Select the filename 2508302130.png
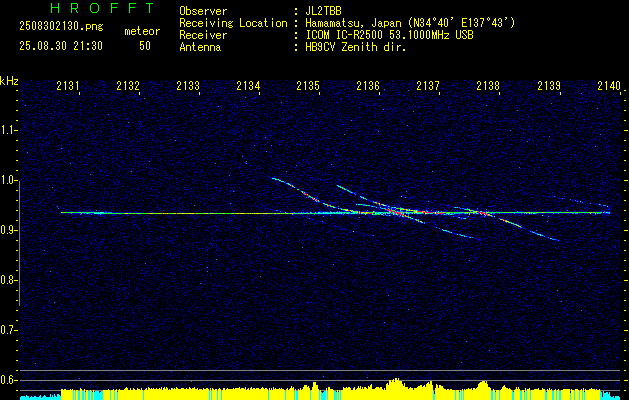 [x=61, y=26]
